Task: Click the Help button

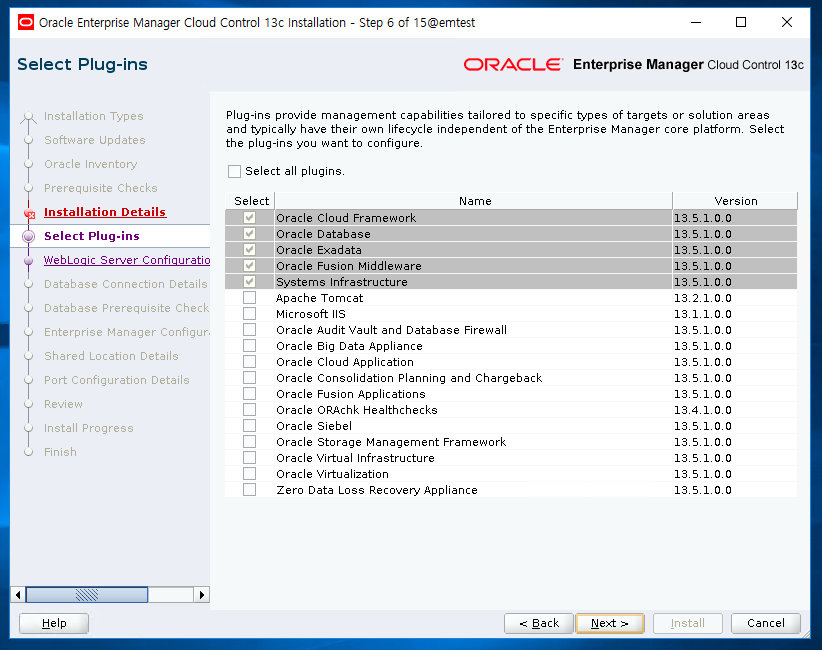Action: tap(53, 623)
